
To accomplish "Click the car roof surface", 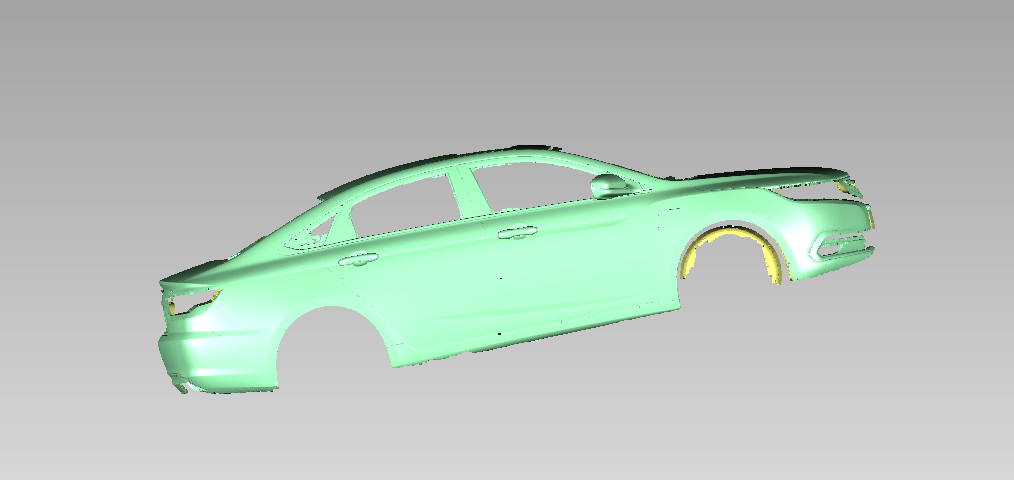I will [480, 160].
